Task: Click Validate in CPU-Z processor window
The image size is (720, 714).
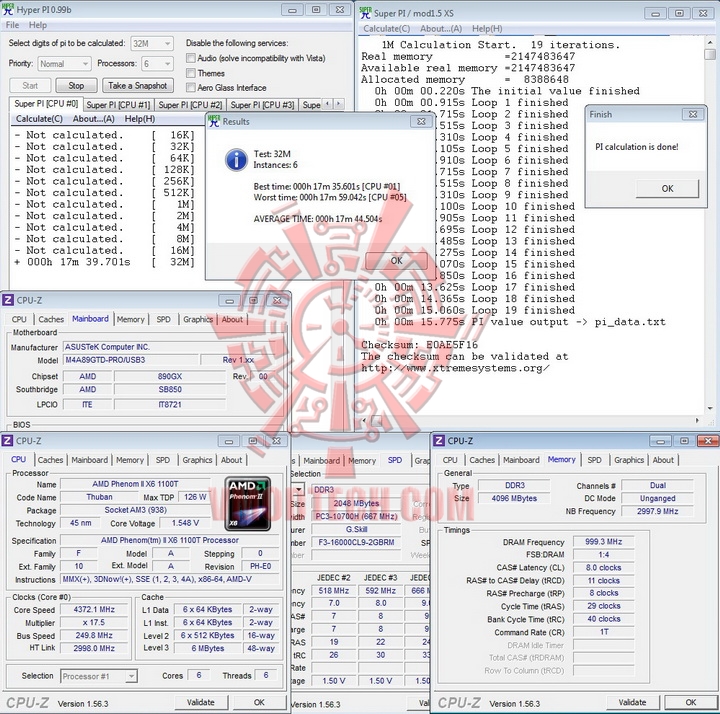Action: pyautogui.click(x=200, y=702)
